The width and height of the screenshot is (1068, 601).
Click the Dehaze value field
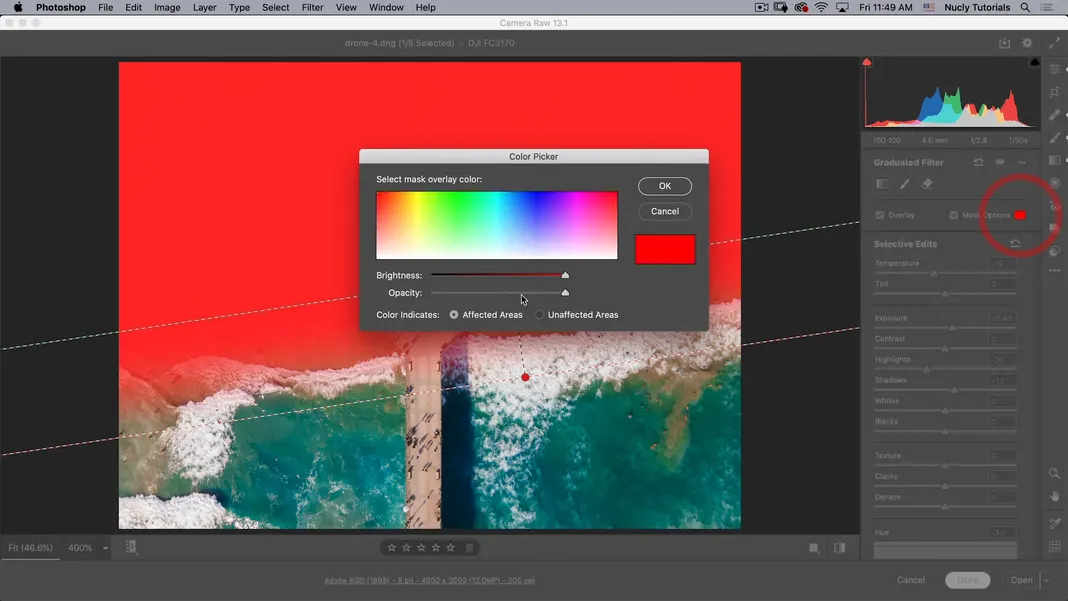1002,497
